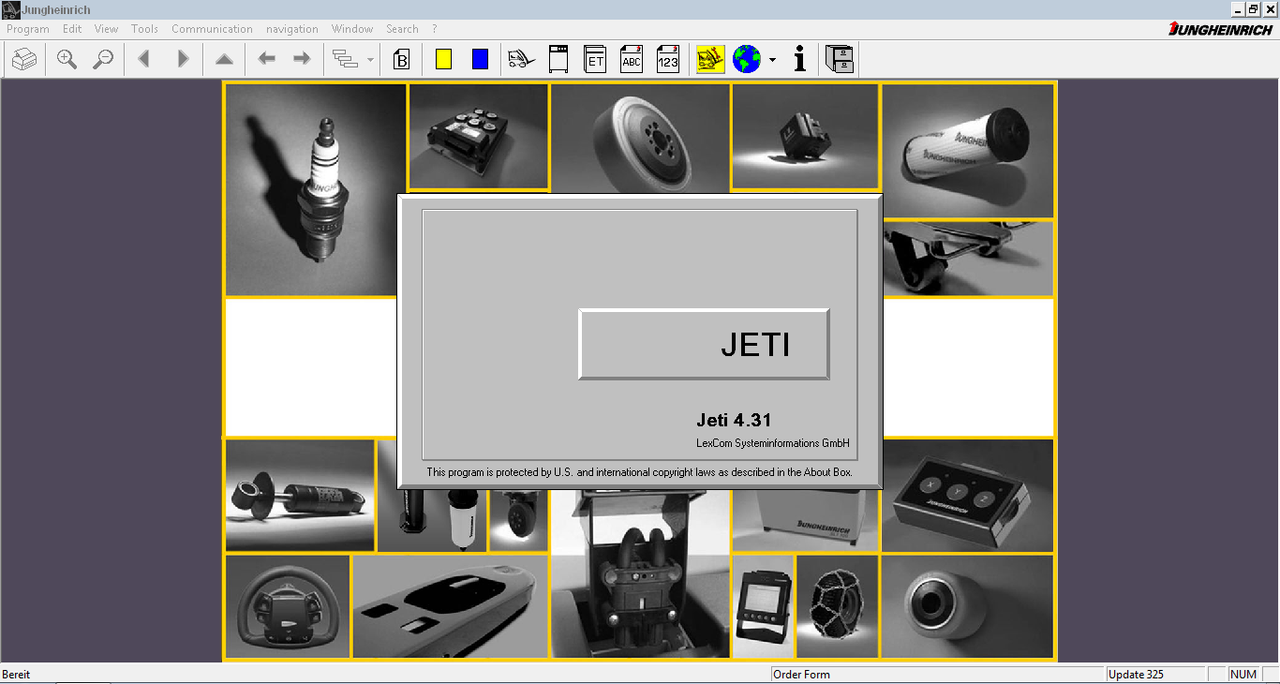Click the printer icon in the toolbar
This screenshot has height=684, width=1280.
pyautogui.click(x=24, y=60)
